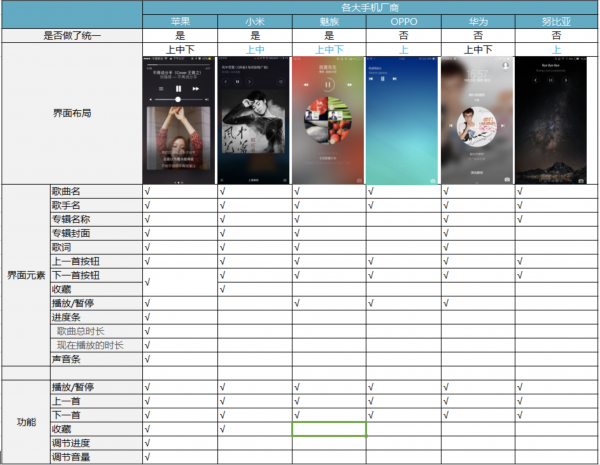Image resolution: width=600 pixels, height=465 pixels.
Task: Select the 小米 column header
Action: click(255, 21)
